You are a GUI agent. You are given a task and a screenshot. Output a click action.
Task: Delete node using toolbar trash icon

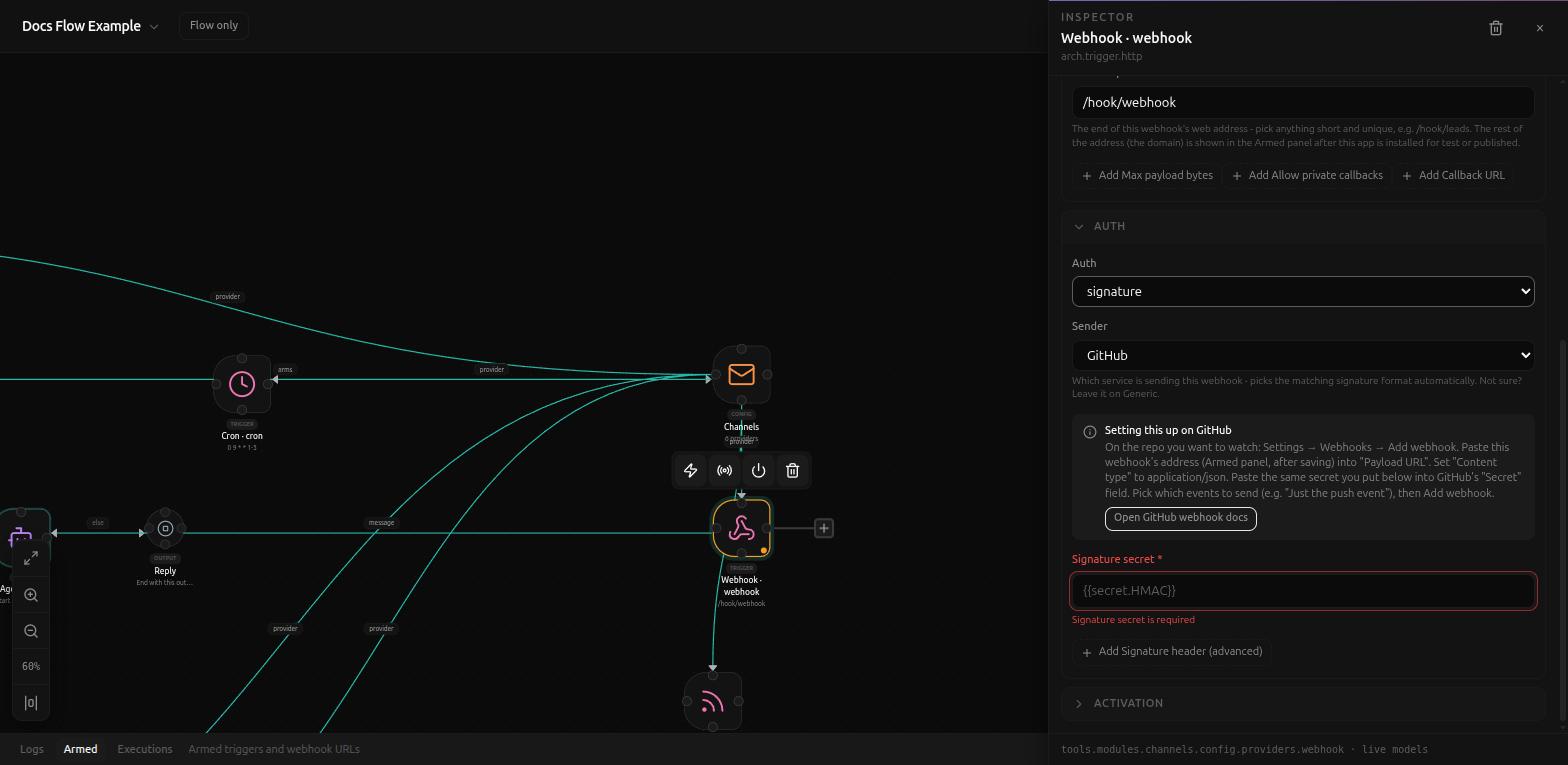pos(792,470)
